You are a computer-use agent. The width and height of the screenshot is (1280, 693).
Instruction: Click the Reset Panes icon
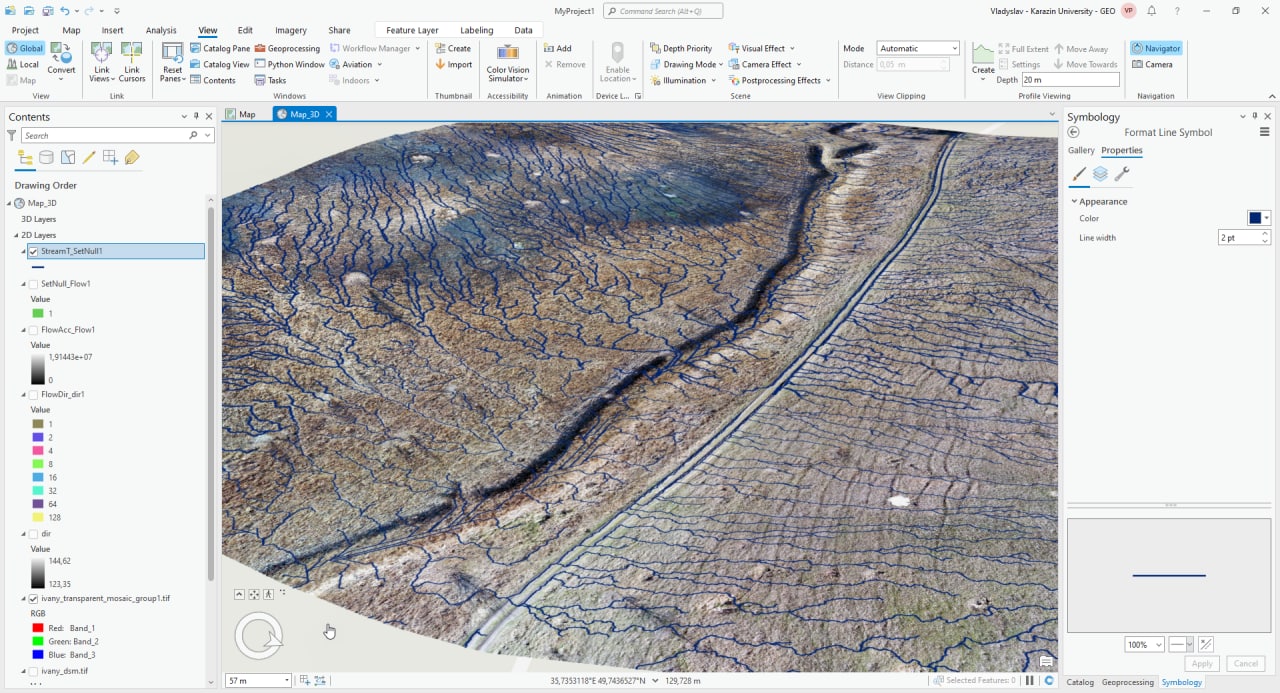coord(173,58)
